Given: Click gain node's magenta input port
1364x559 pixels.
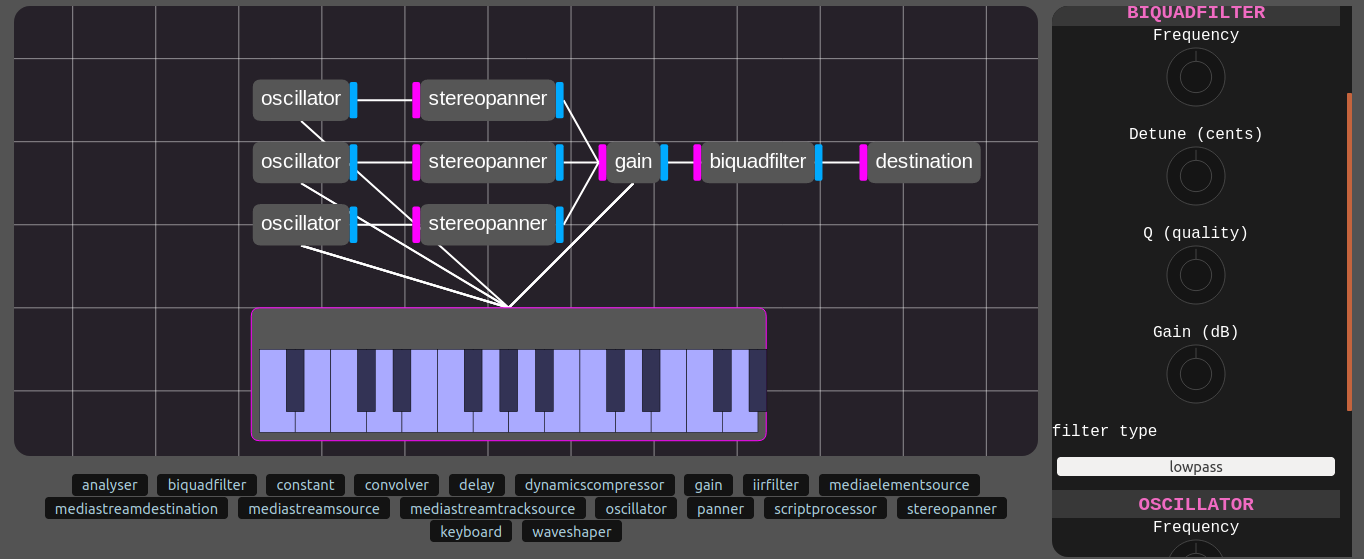Looking at the screenshot, I should pos(602,162).
